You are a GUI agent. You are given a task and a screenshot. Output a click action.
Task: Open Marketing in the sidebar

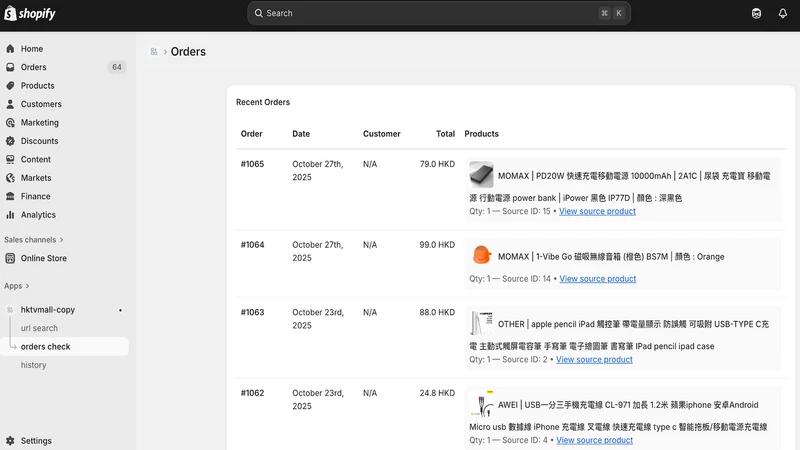(40, 122)
